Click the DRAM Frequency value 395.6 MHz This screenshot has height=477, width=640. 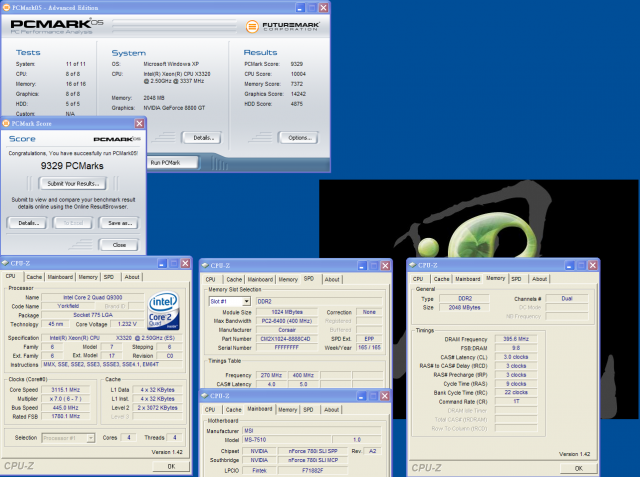516,339
